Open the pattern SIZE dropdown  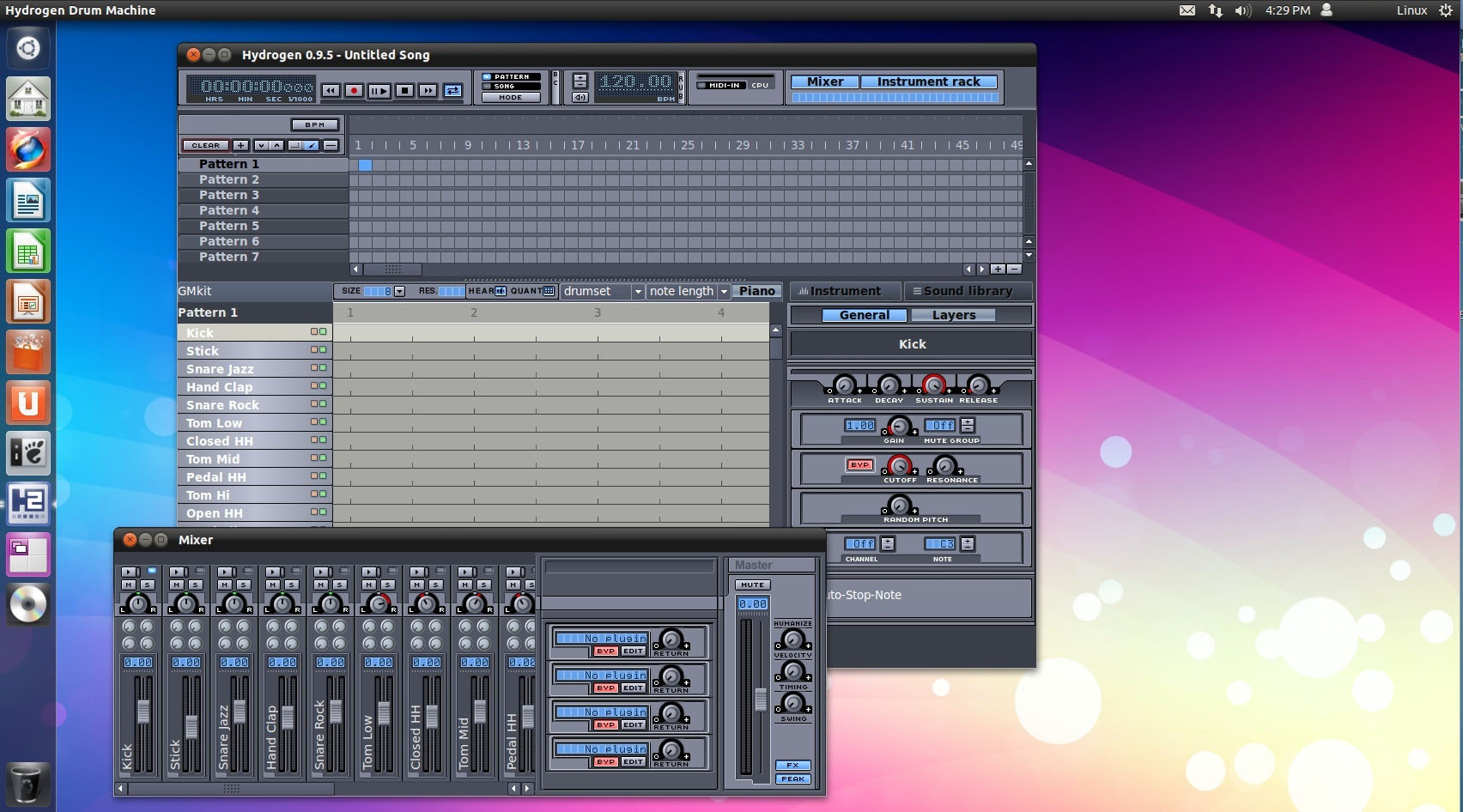point(399,291)
